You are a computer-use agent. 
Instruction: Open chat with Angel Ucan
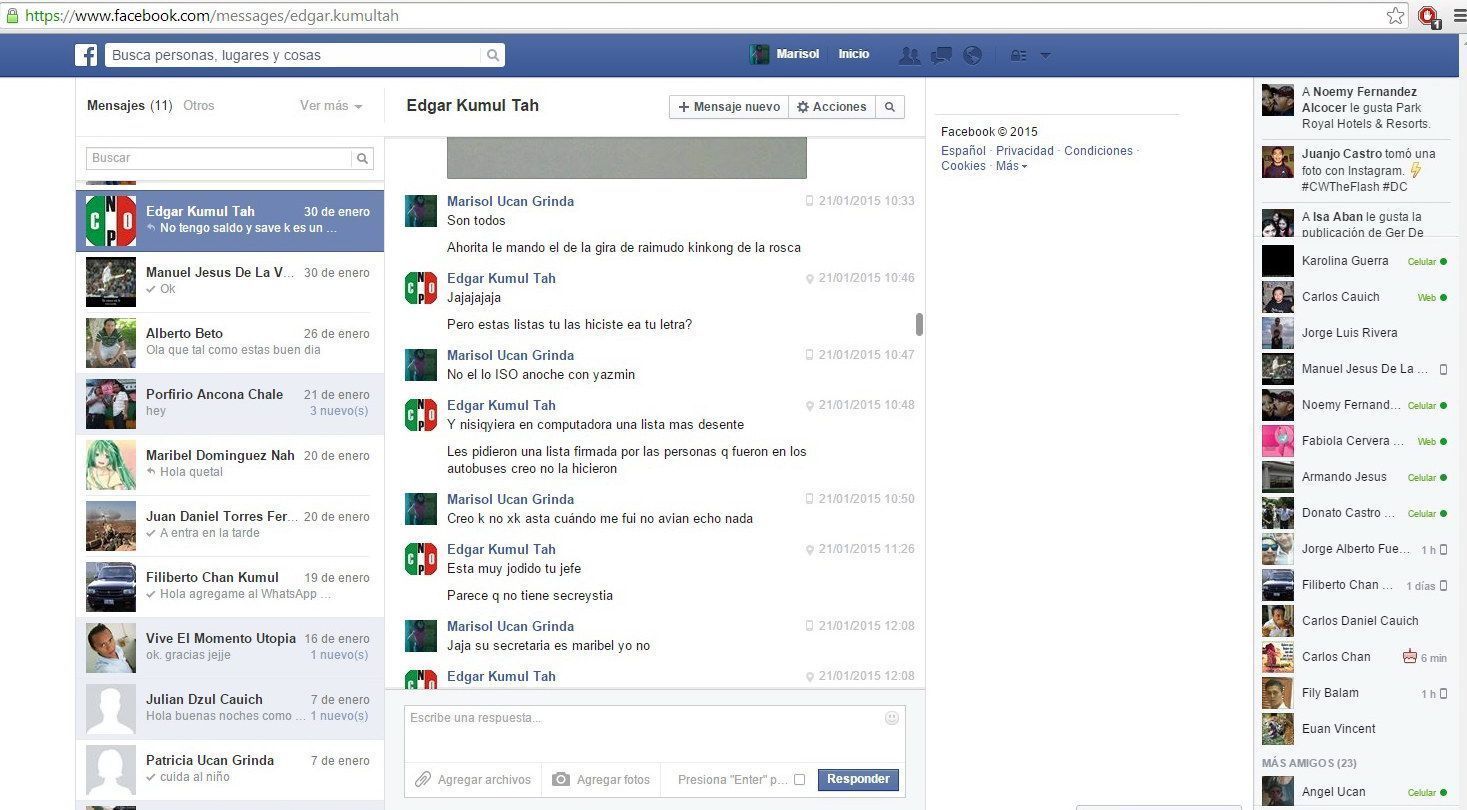click(x=1355, y=792)
